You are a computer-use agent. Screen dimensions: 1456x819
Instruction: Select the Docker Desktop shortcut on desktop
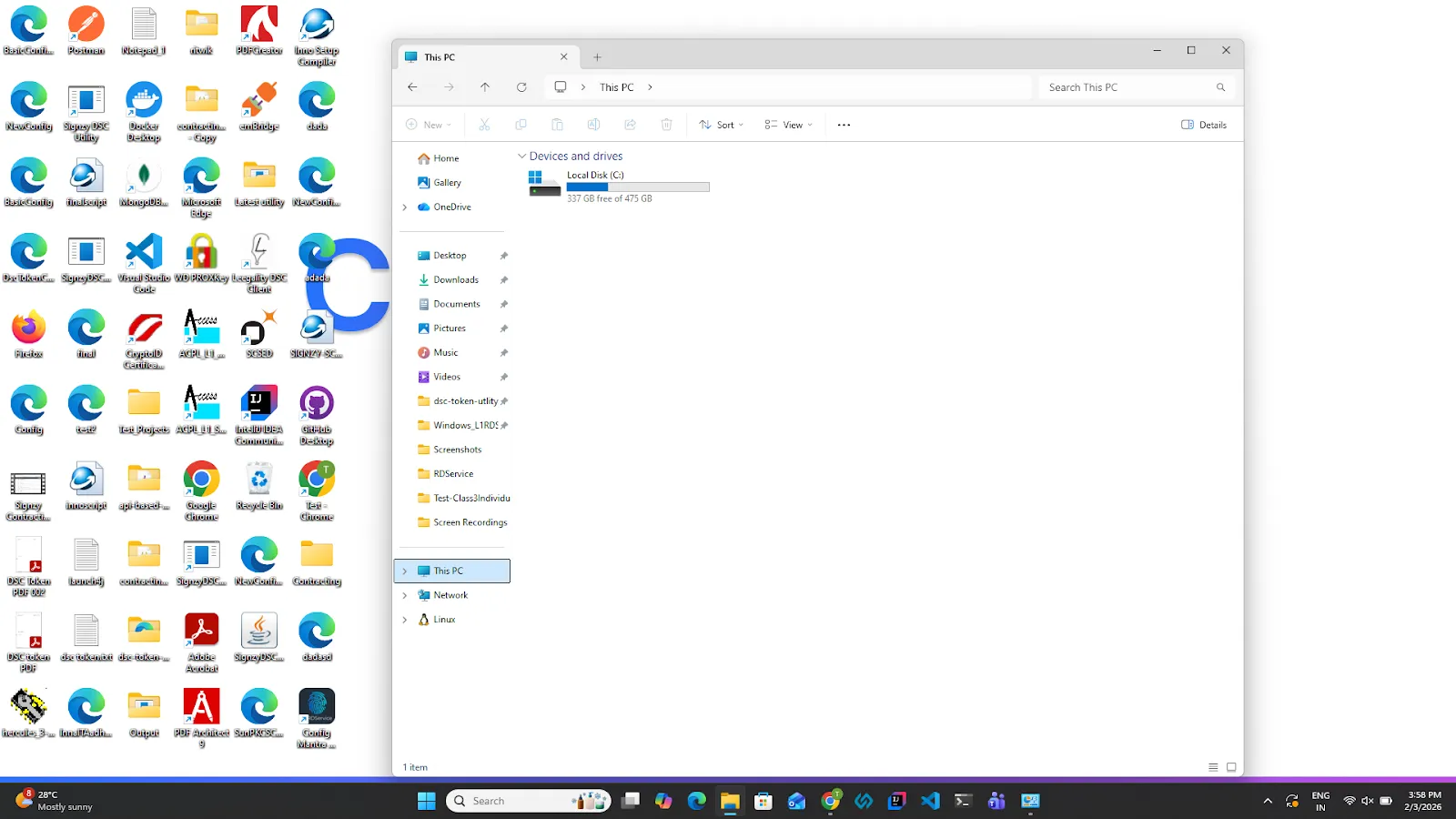144,112
